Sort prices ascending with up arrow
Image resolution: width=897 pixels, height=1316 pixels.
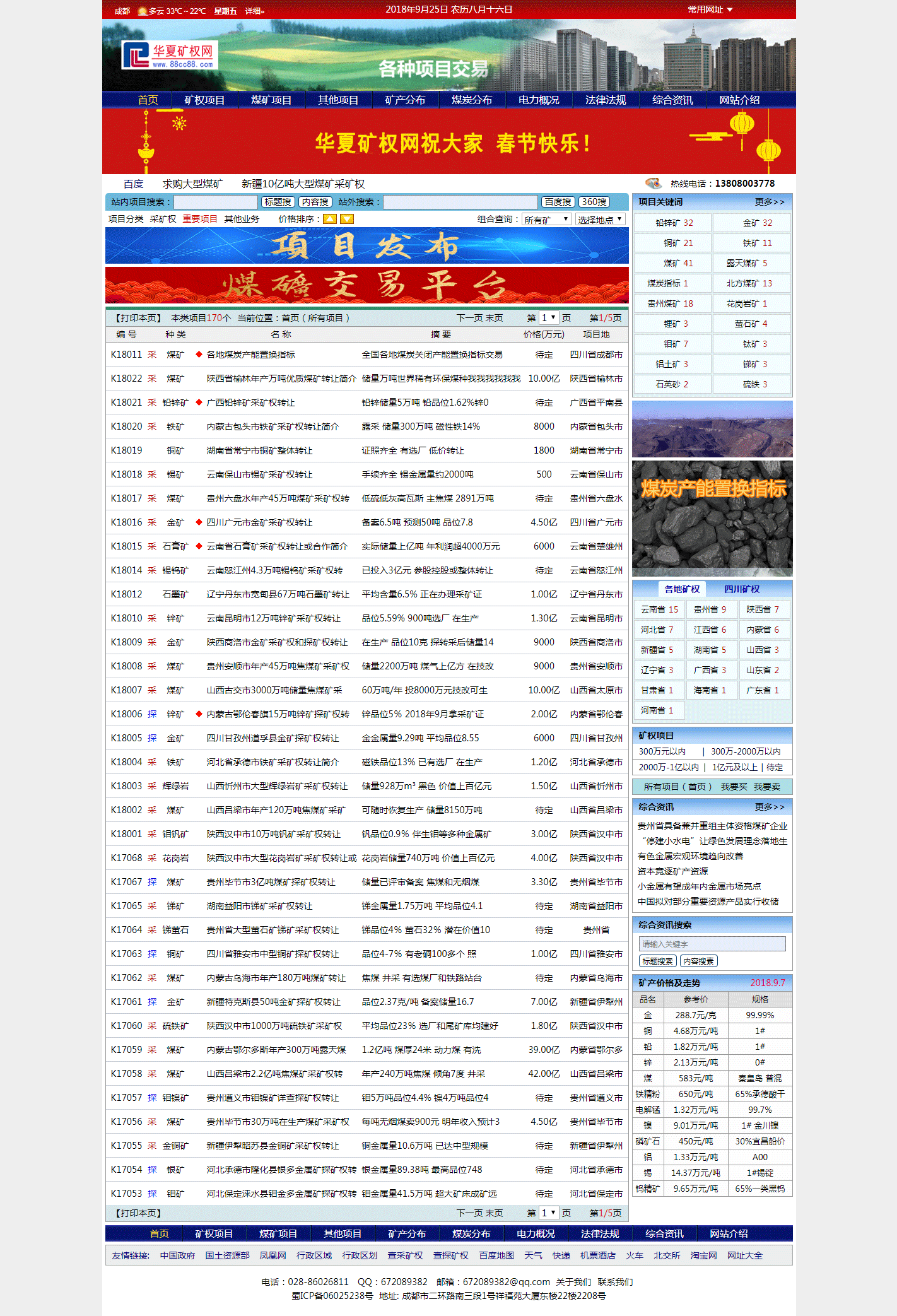point(330,219)
